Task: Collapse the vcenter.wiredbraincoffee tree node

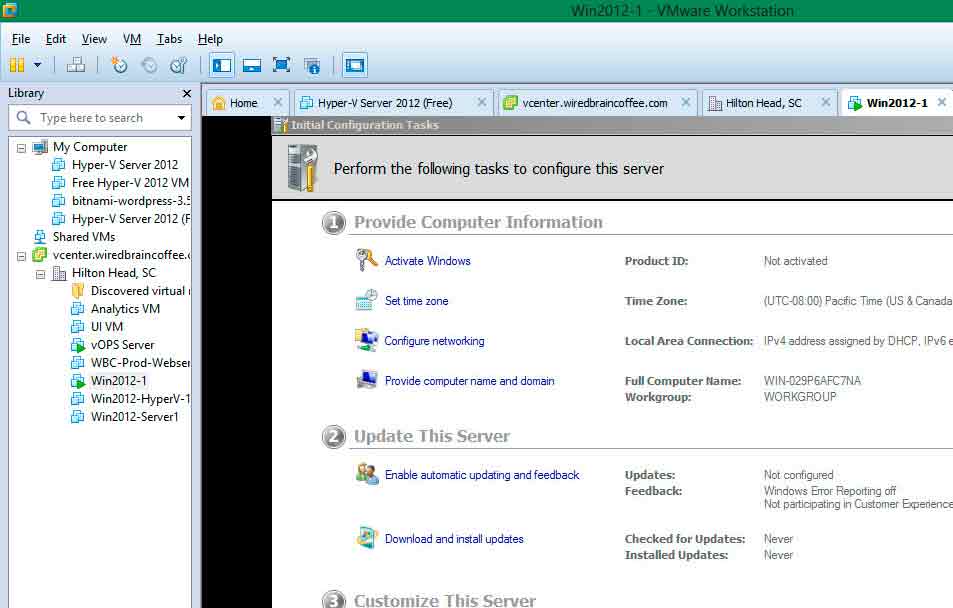Action: click(x=21, y=256)
